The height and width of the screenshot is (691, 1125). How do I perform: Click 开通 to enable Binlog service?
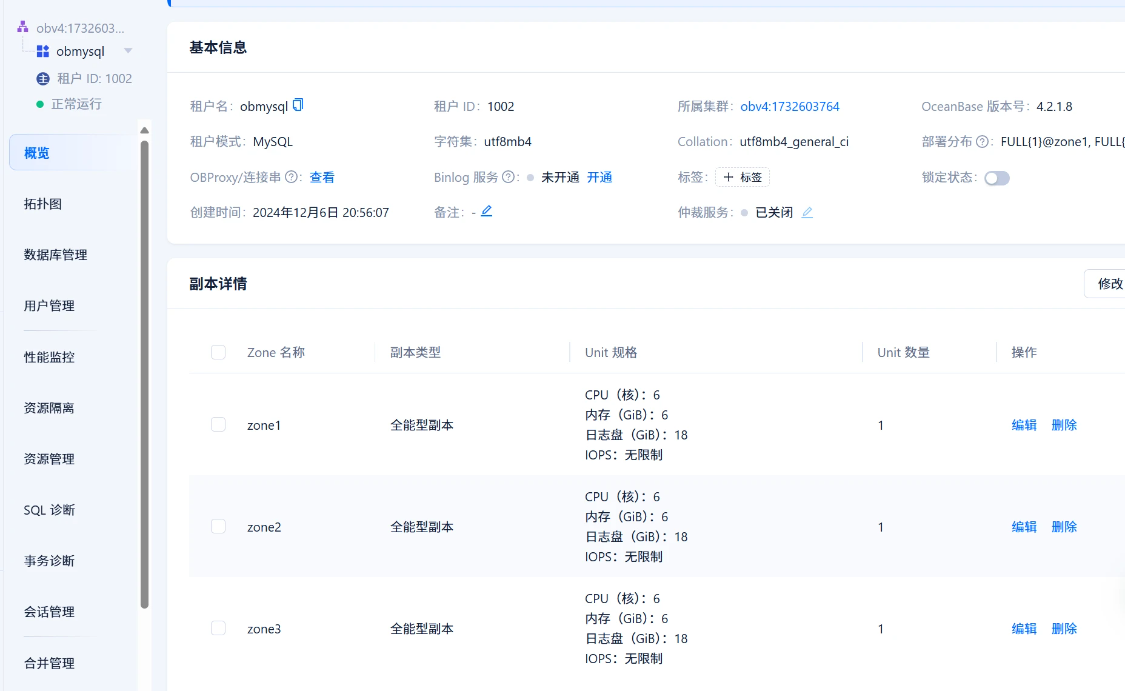599,177
